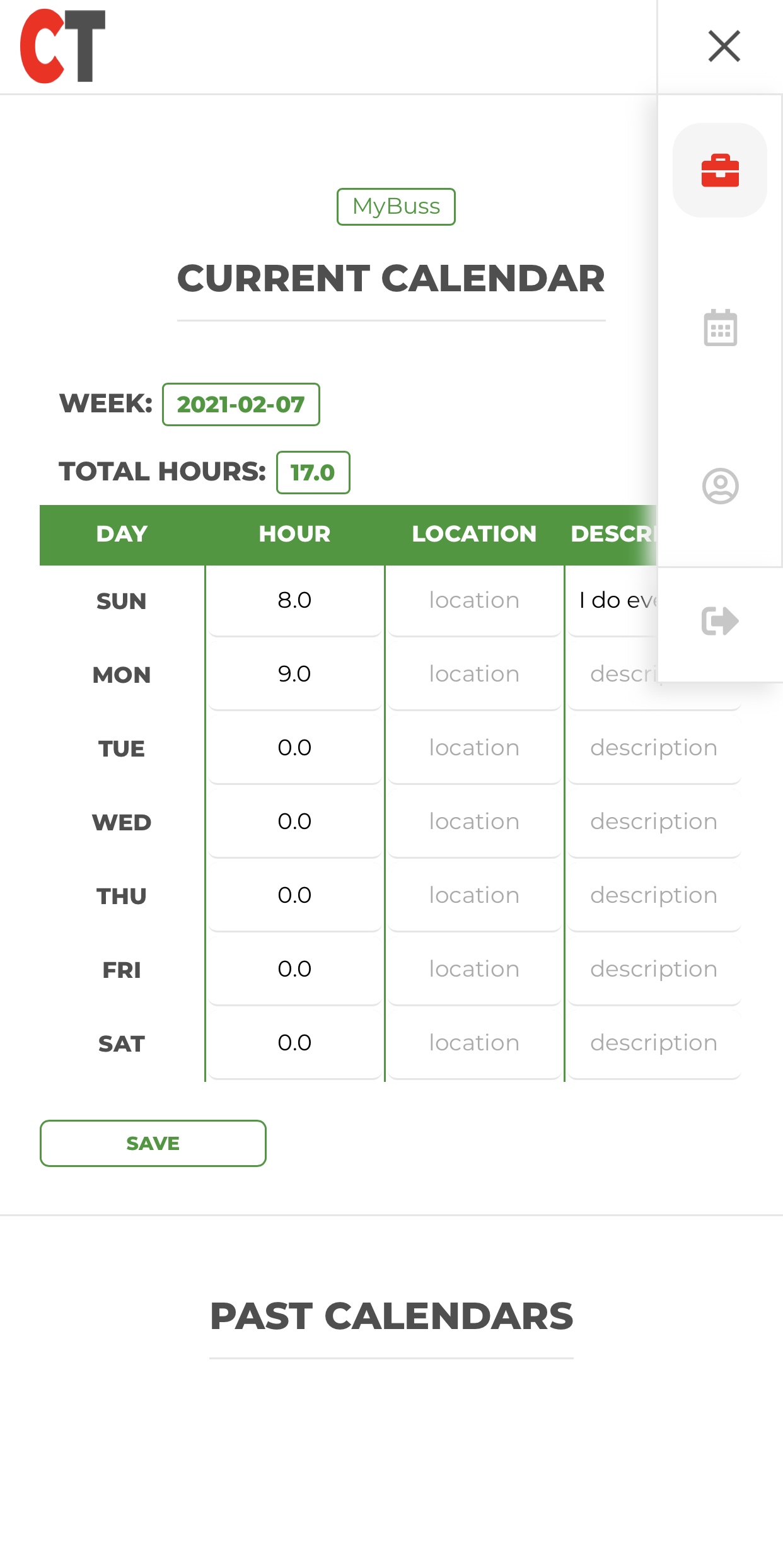783x1568 pixels.
Task: Click Sunday's location field
Action: pos(474,600)
